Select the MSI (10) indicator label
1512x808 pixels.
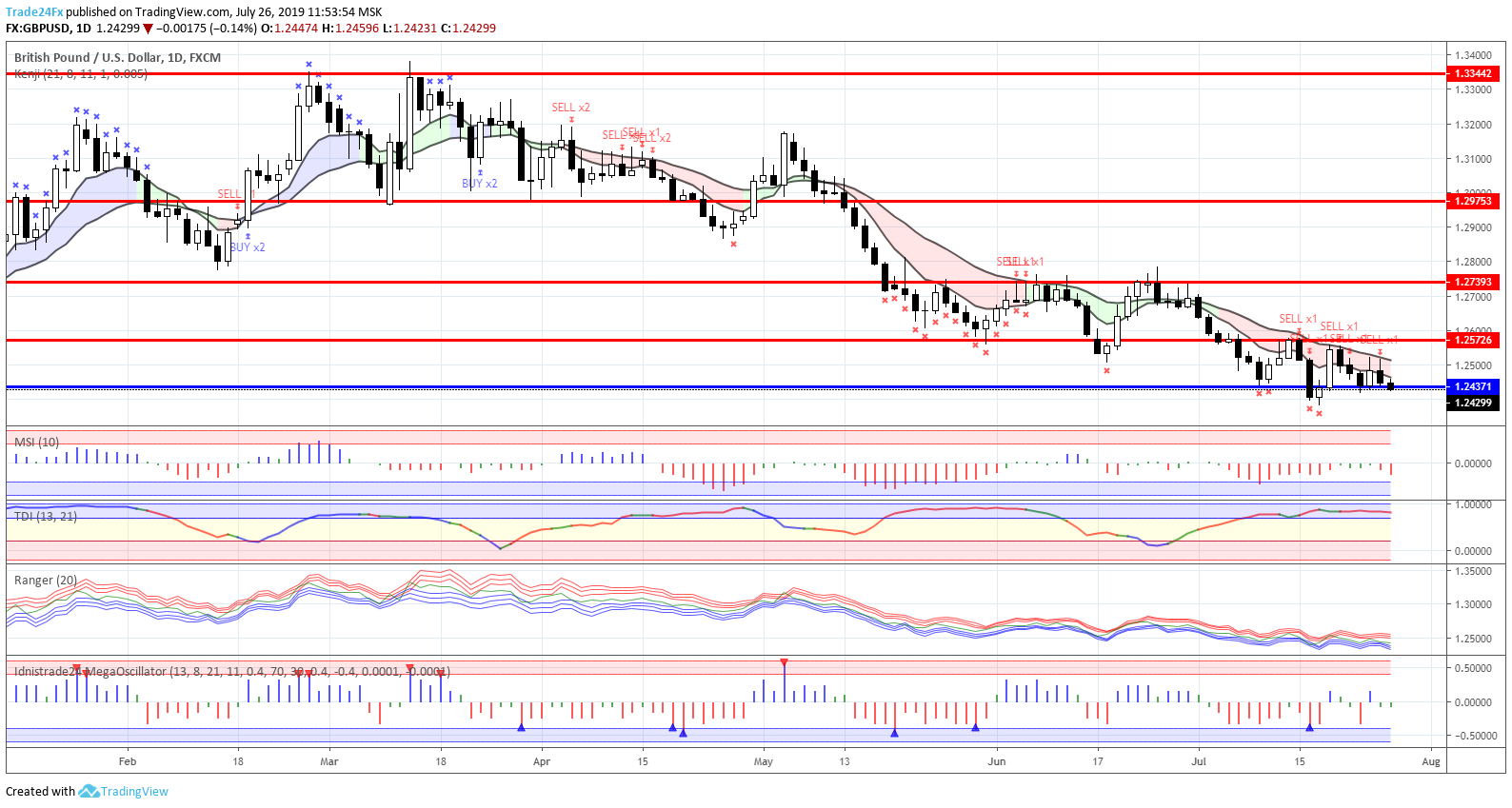pyautogui.click(x=37, y=442)
